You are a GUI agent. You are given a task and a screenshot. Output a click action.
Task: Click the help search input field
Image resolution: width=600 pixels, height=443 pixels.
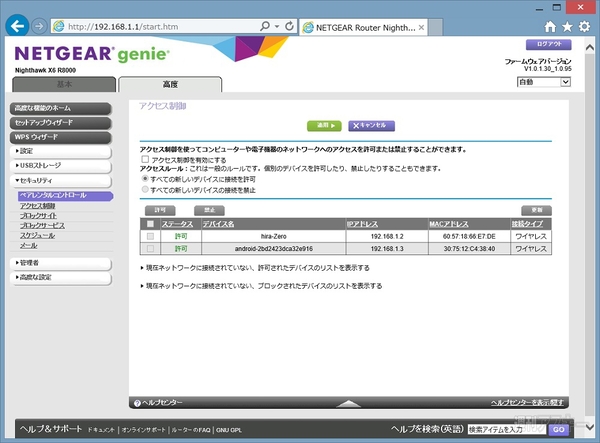[x=506, y=429]
